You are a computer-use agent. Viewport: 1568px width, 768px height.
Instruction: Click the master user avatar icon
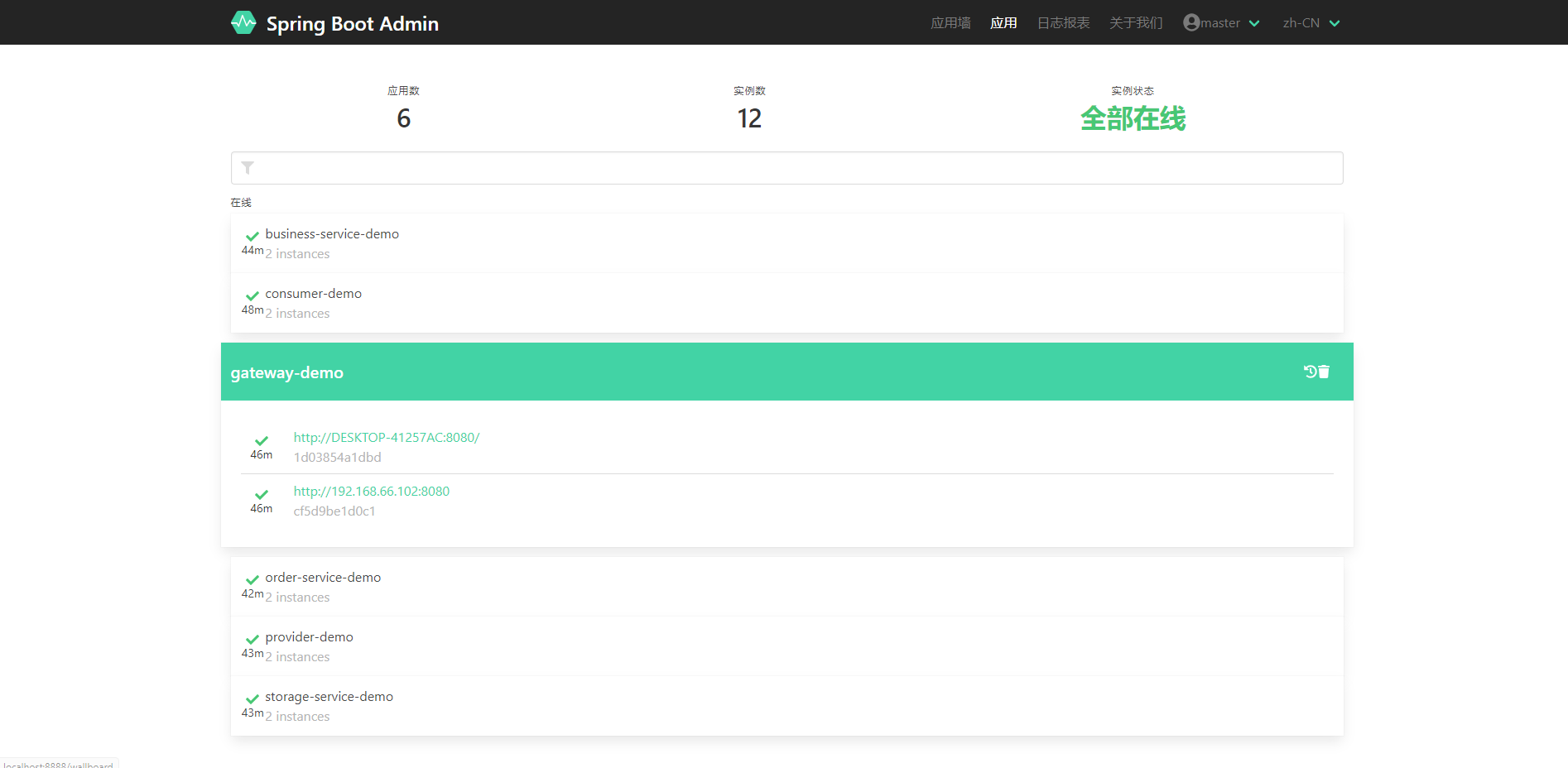[1191, 22]
